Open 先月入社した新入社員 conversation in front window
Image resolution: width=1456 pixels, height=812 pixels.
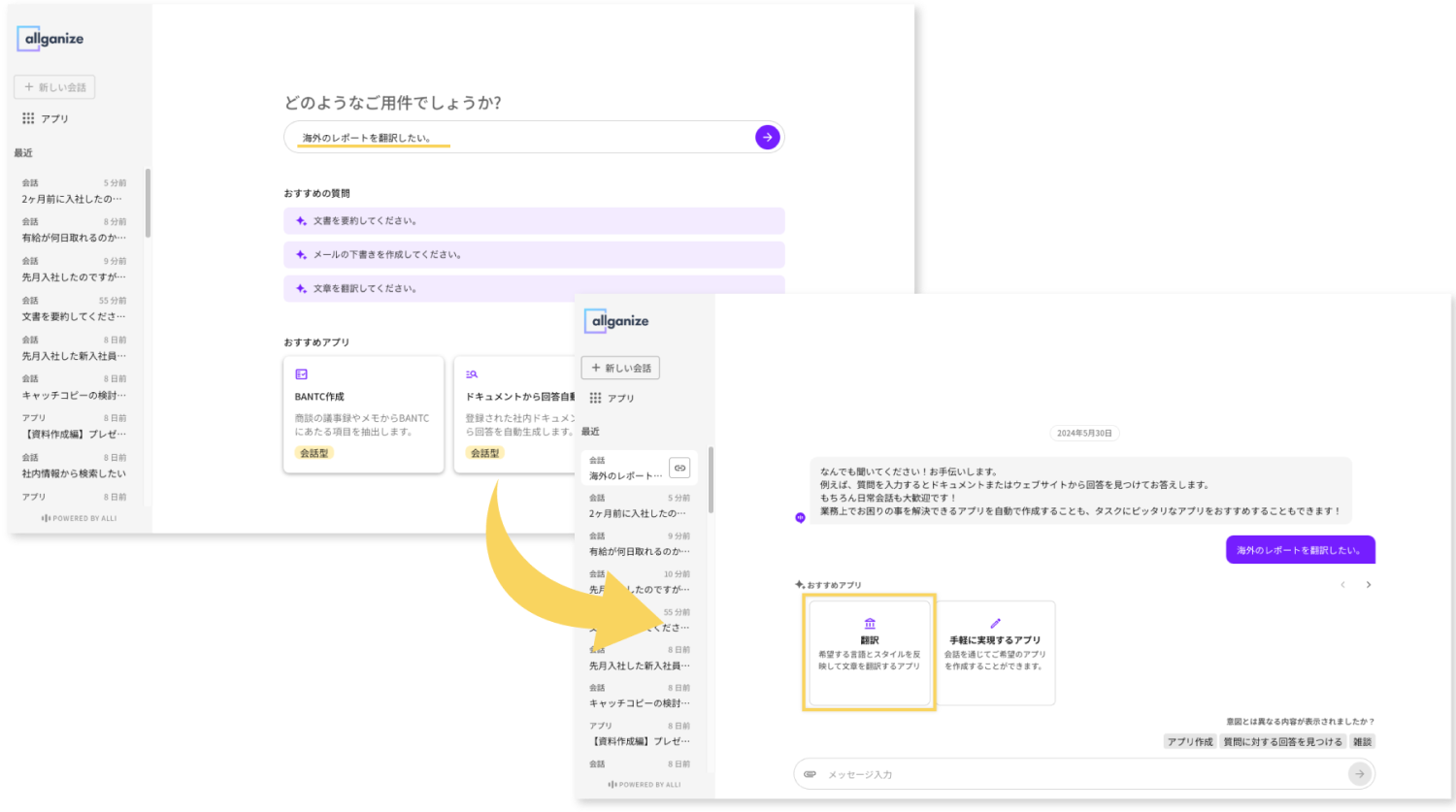pos(640,658)
